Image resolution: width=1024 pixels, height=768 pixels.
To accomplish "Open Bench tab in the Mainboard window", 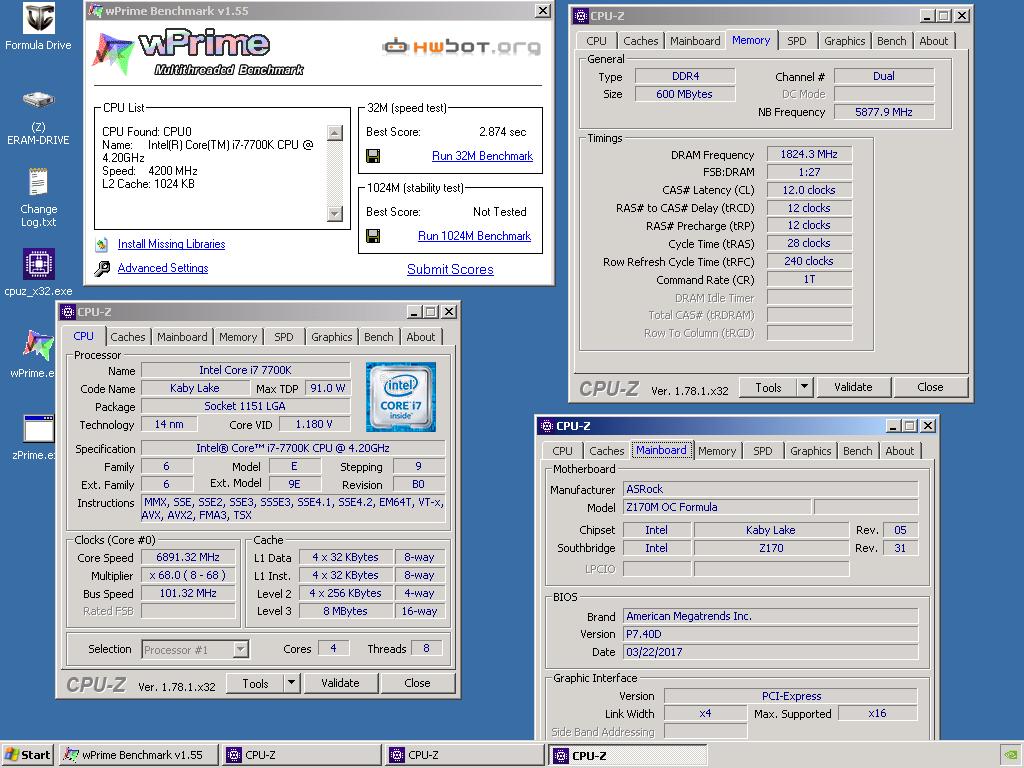I will (857, 451).
